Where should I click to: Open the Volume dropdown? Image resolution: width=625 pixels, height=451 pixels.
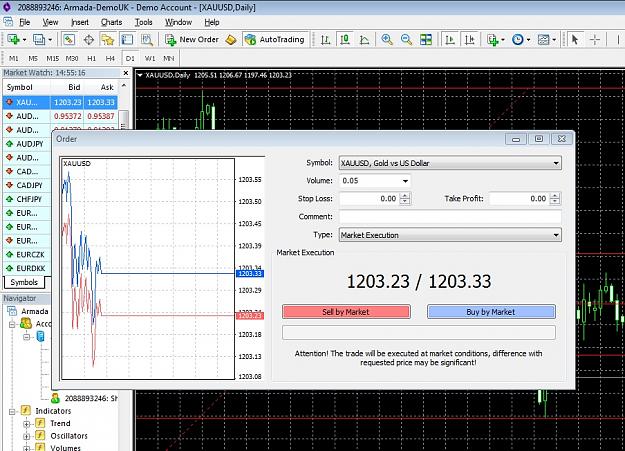pyautogui.click(x=405, y=181)
